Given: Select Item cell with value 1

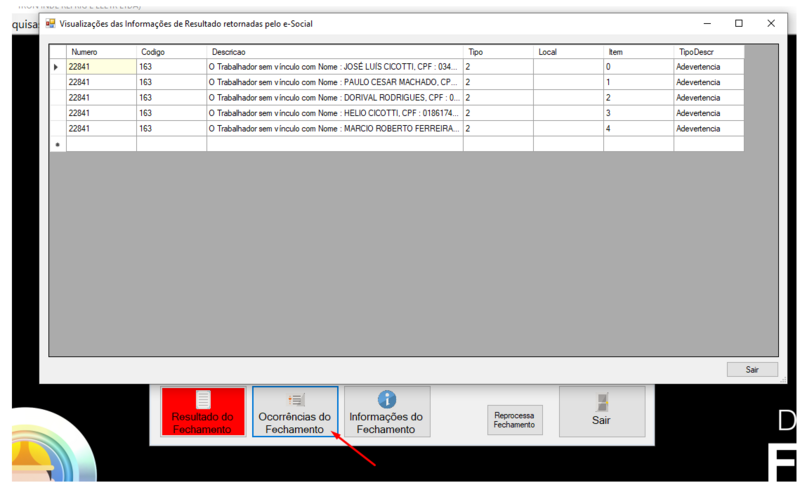Looking at the screenshot, I should (x=638, y=82).
